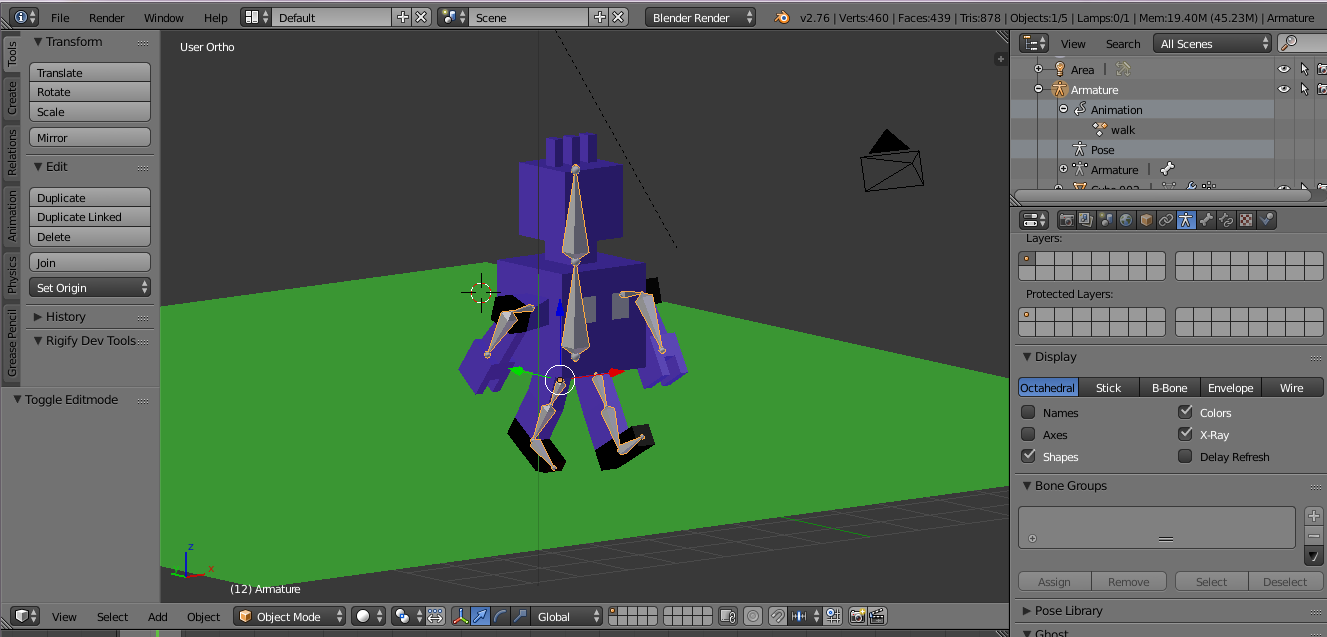The height and width of the screenshot is (637, 1327).
Task: Open the Window menu
Action: pyautogui.click(x=163, y=17)
